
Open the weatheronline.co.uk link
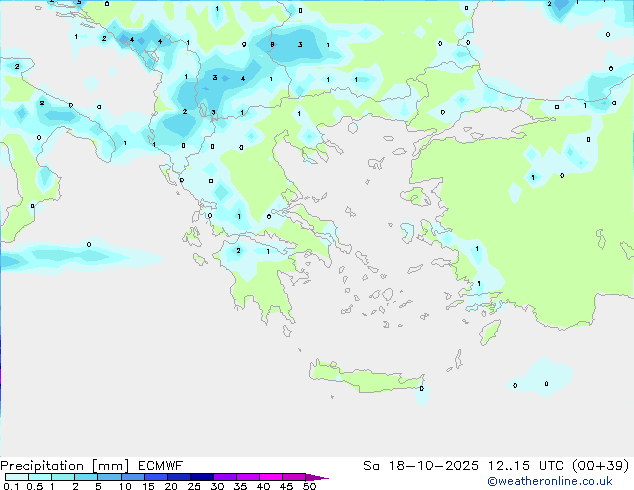550,481
